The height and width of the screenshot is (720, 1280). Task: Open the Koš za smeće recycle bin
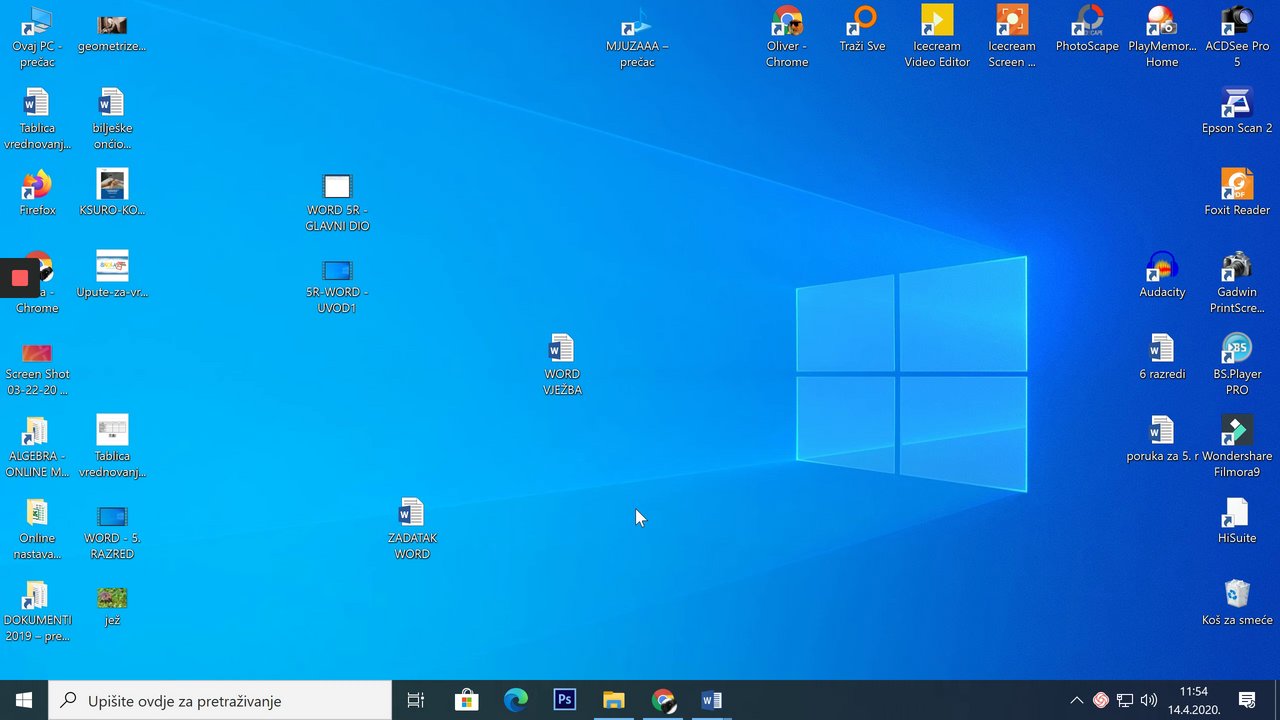(1237, 595)
